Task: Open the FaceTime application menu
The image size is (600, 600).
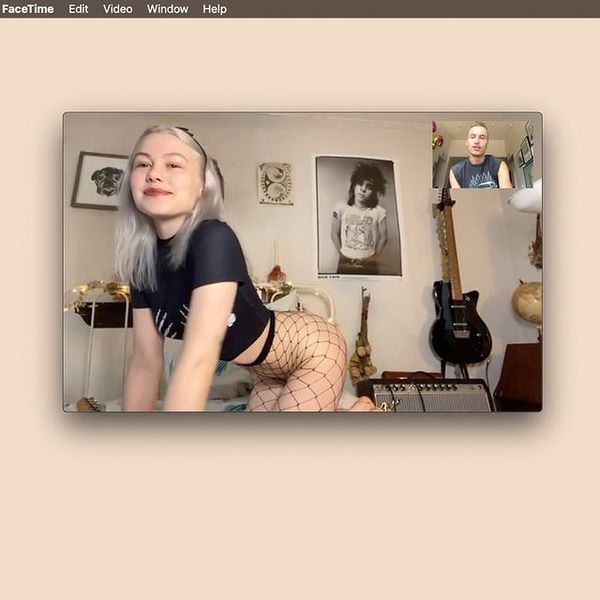Action: point(28,9)
